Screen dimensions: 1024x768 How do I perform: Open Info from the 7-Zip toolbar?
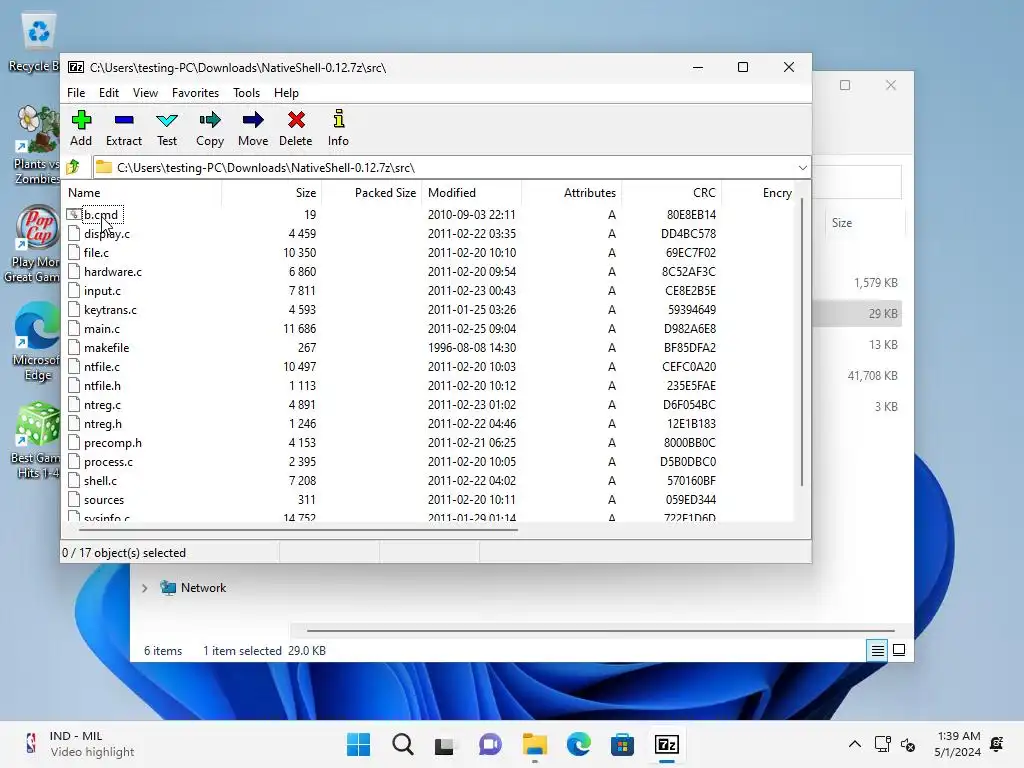point(338,128)
